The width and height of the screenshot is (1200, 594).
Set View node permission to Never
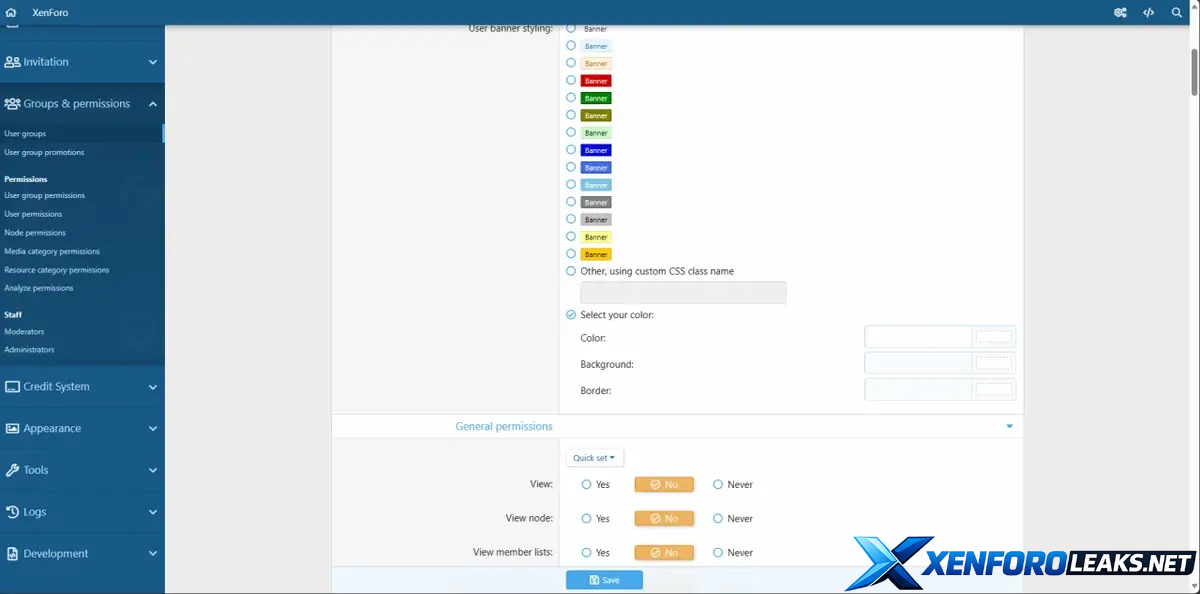(x=718, y=519)
